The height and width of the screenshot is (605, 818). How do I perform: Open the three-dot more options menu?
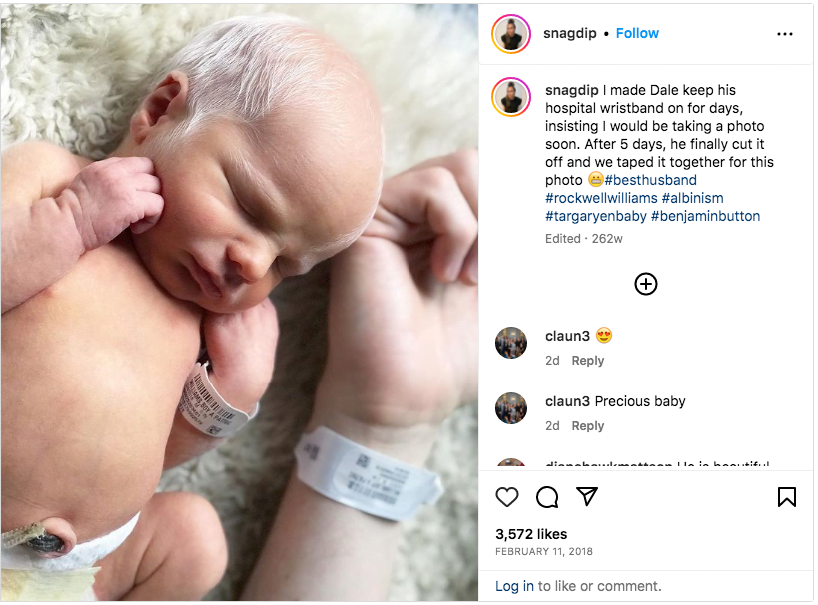[785, 34]
